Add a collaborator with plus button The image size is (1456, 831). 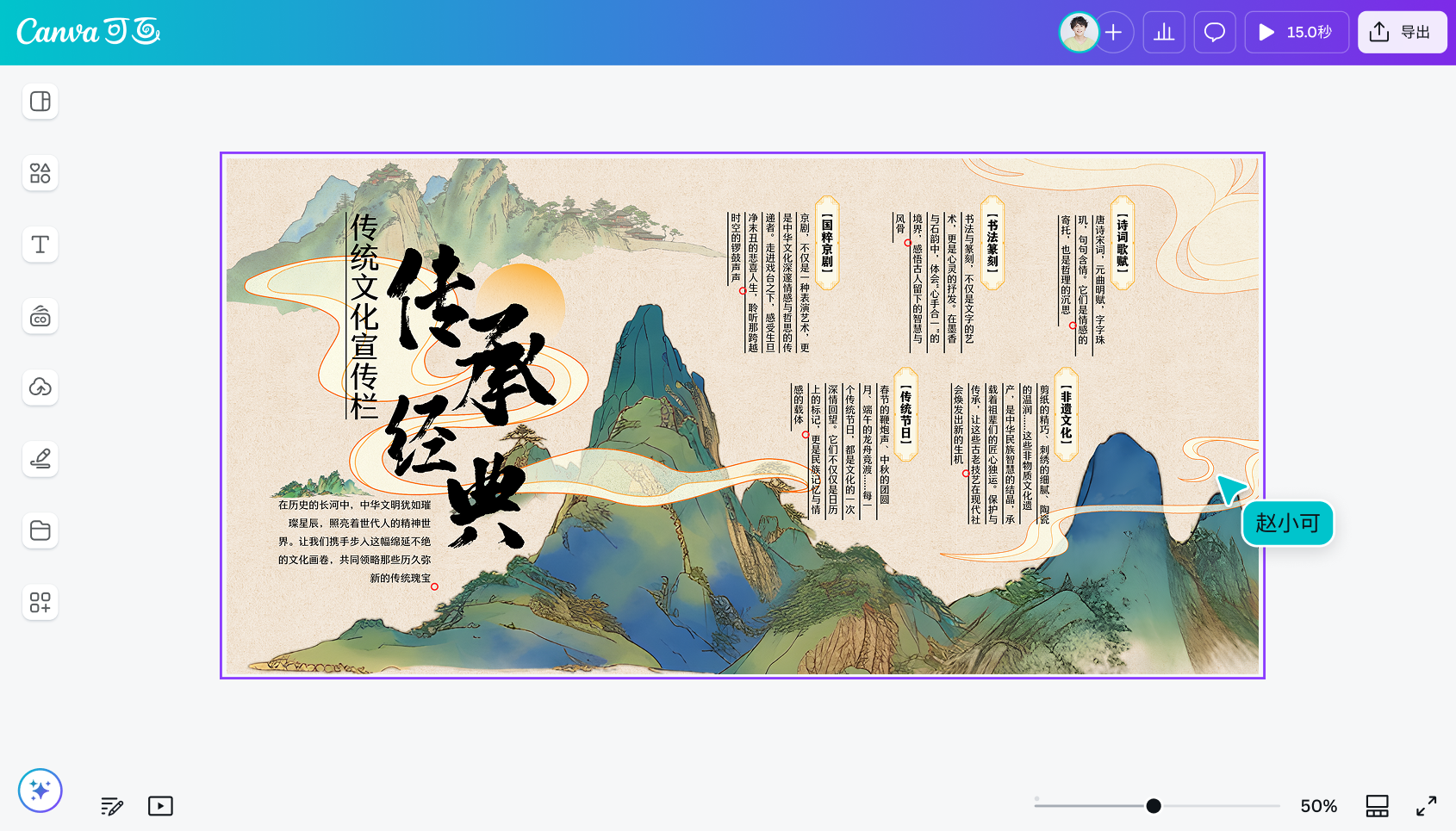(1114, 33)
